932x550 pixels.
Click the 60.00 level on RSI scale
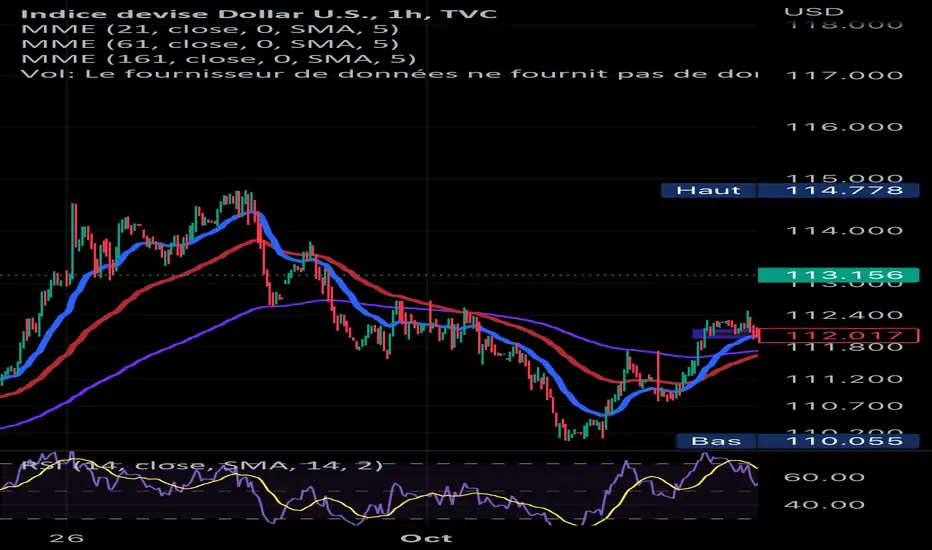[x=824, y=477]
